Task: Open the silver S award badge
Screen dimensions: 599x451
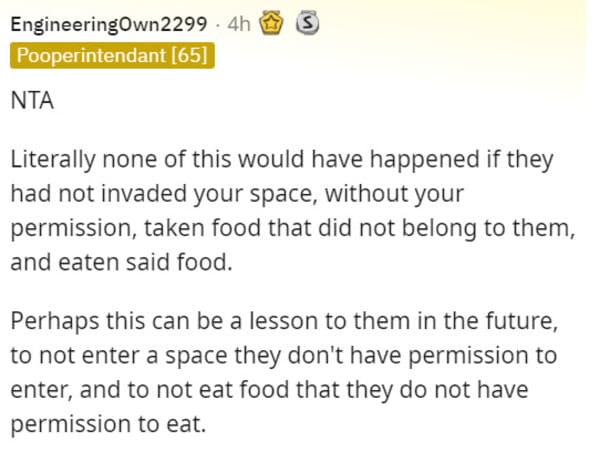Action: 308,23
